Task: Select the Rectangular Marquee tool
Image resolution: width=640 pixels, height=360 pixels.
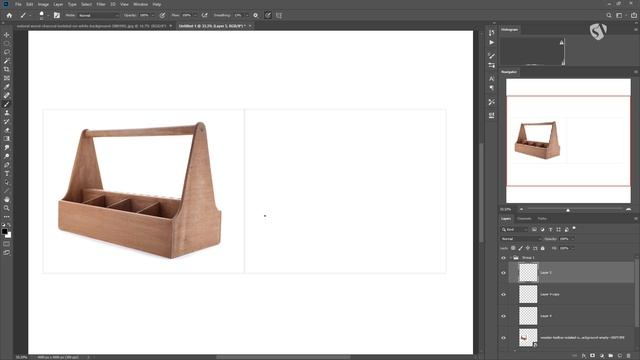Action: (x=7, y=44)
